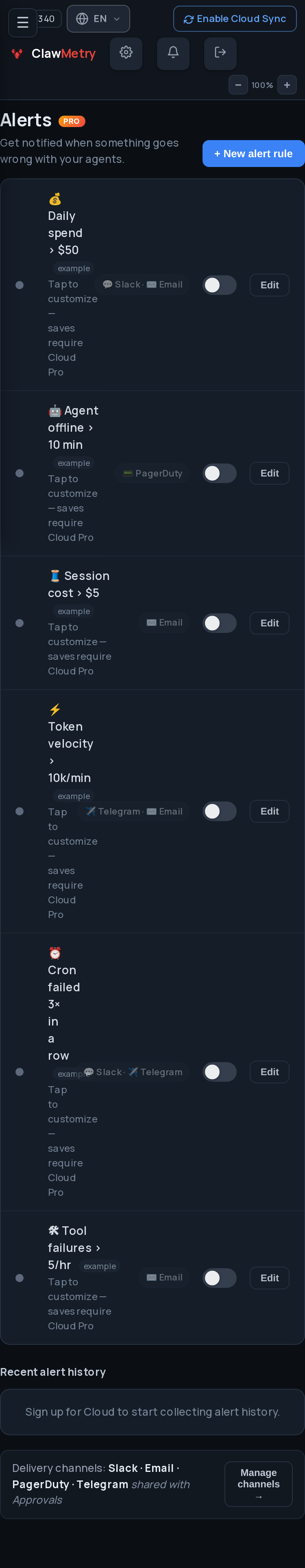
Task: Edit the Cron failed alert rule
Action: coord(269,1071)
